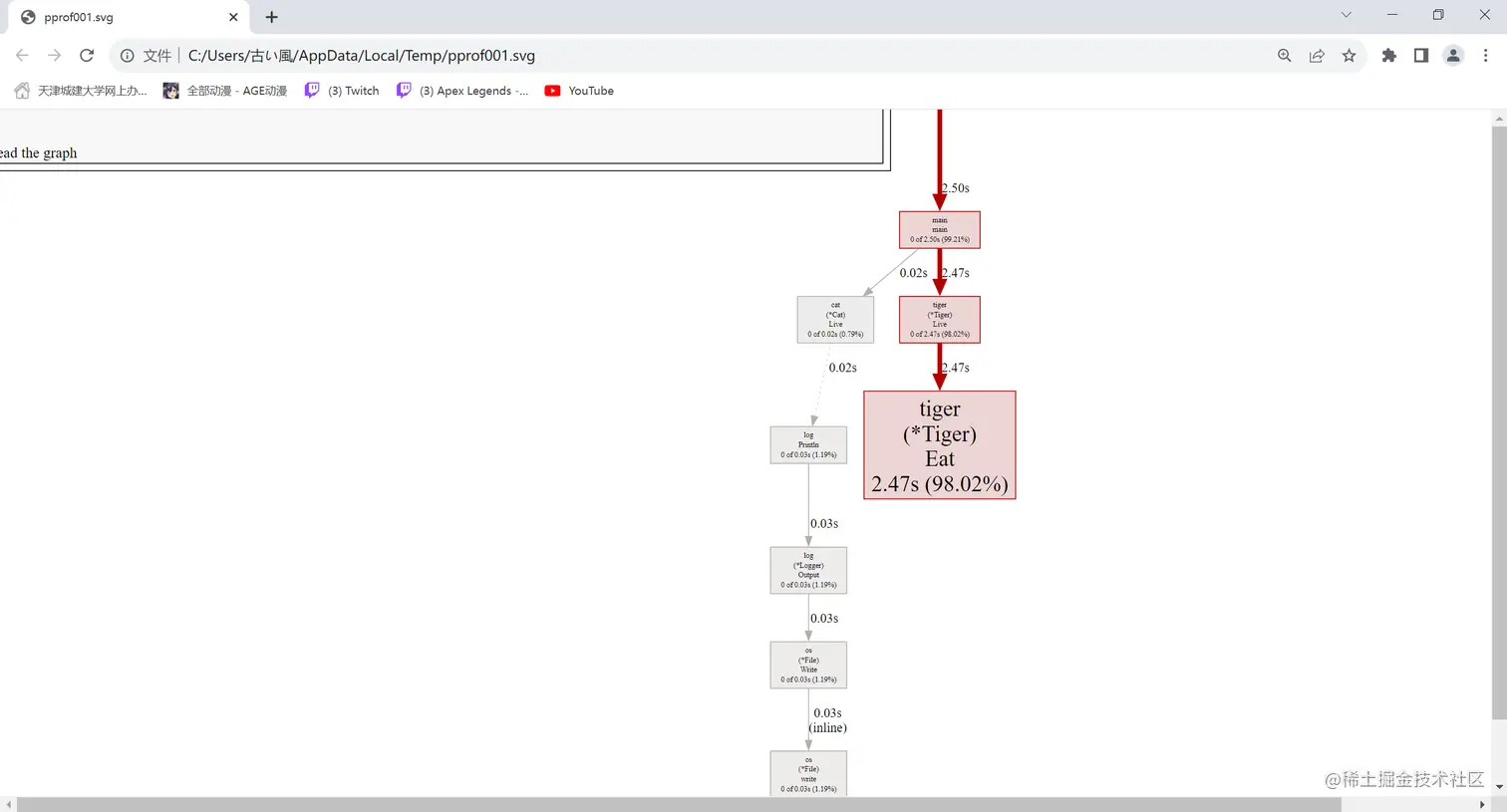Image resolution: width=1507 pixels, height=812 pixels.
Task: Bookmark this page with the star icon
Action: (1349, 56)
